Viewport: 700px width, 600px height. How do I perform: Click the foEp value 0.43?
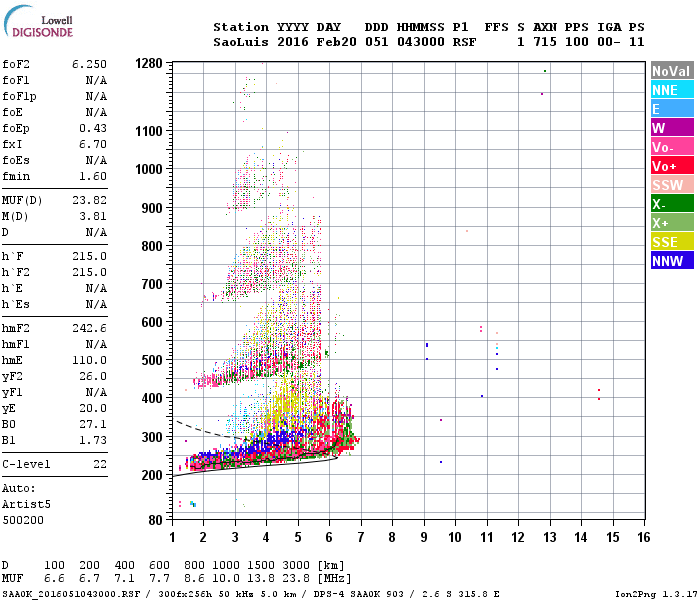click(93, 128)
